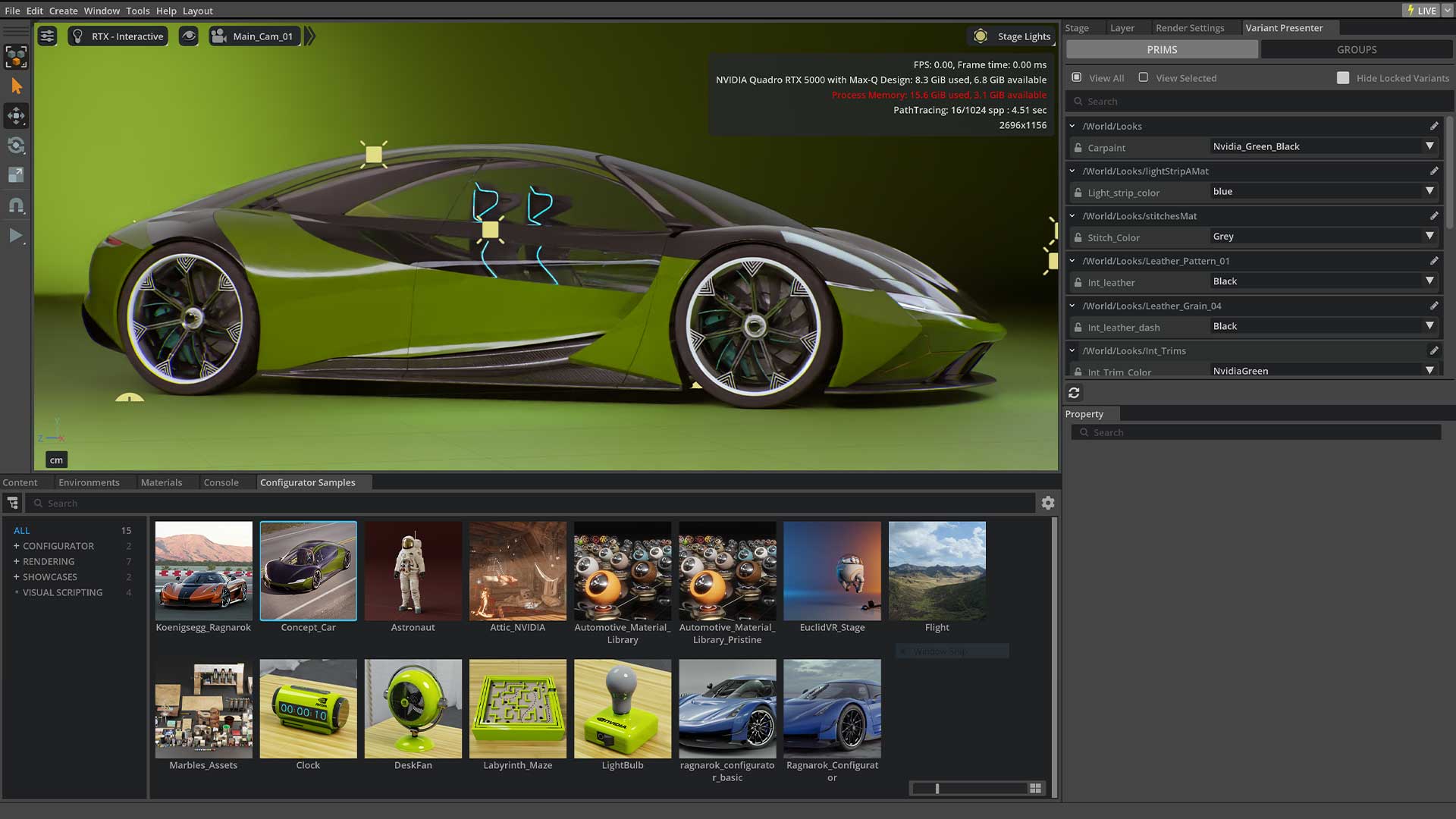Click the viewport settings sliders icon
The width and height of the screenshot is (1456, 819).
47,36
